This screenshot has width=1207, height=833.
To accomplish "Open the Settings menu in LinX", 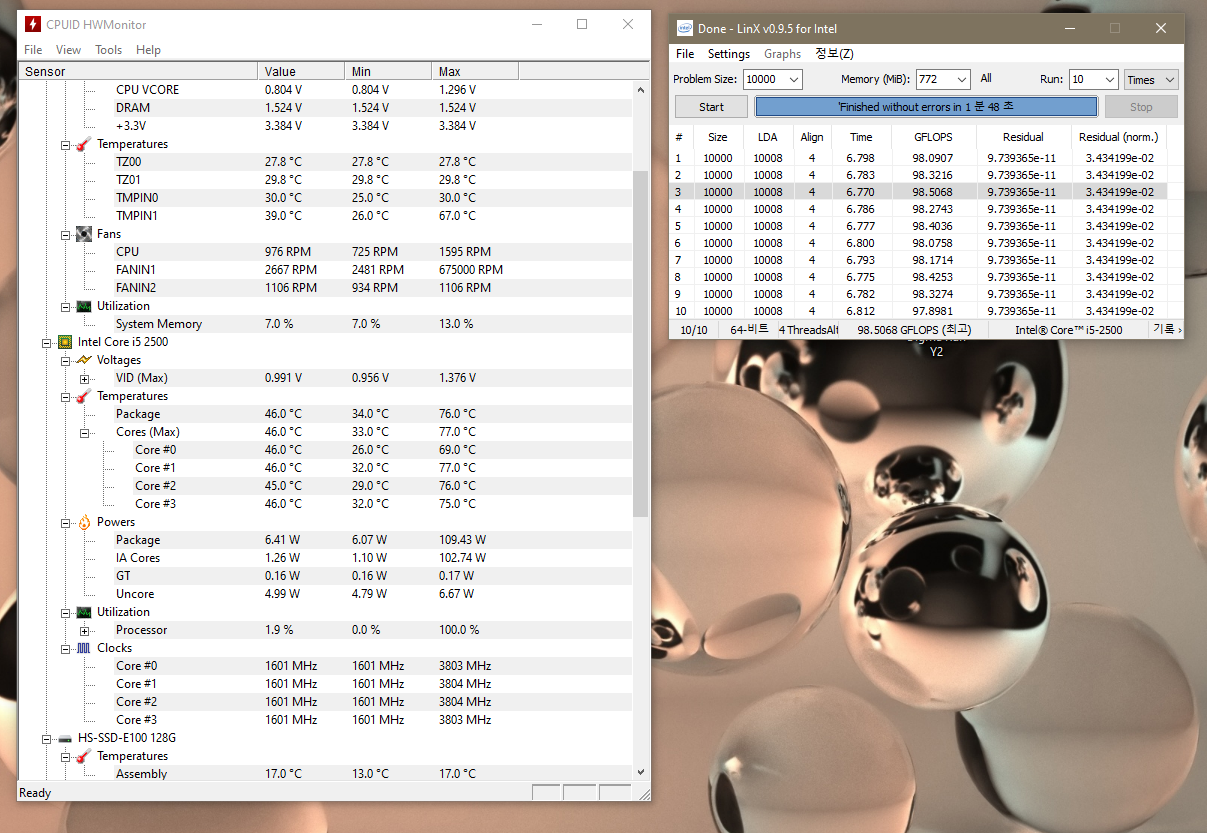I will coord(728,54).
